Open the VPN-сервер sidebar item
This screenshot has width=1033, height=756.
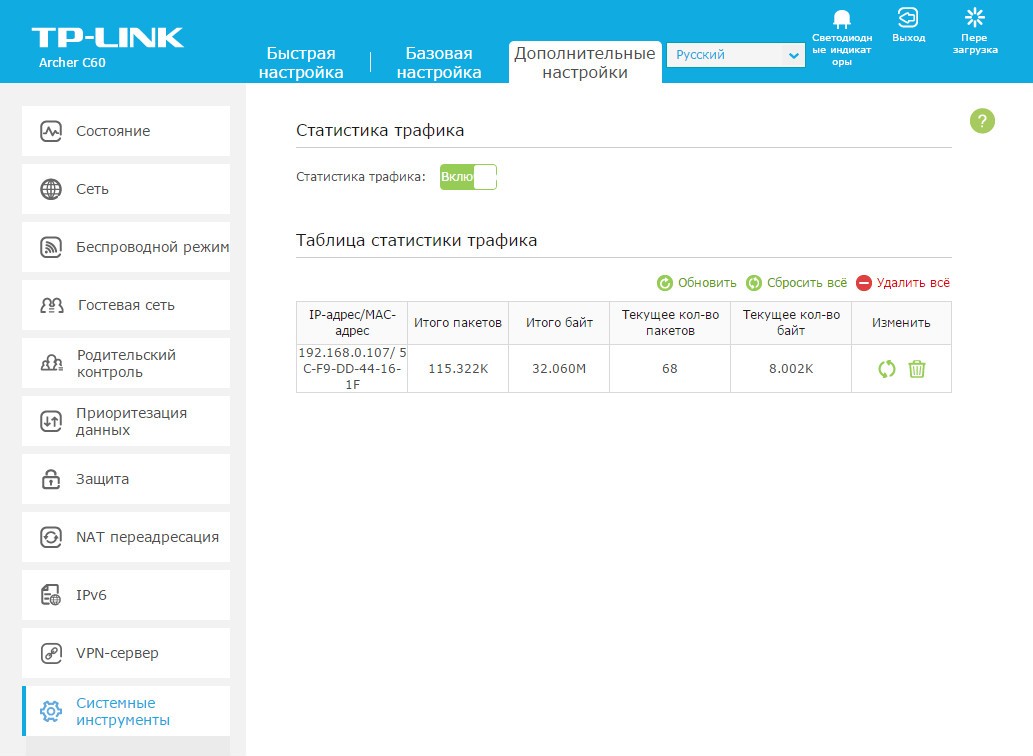click(x=117, y=653)
